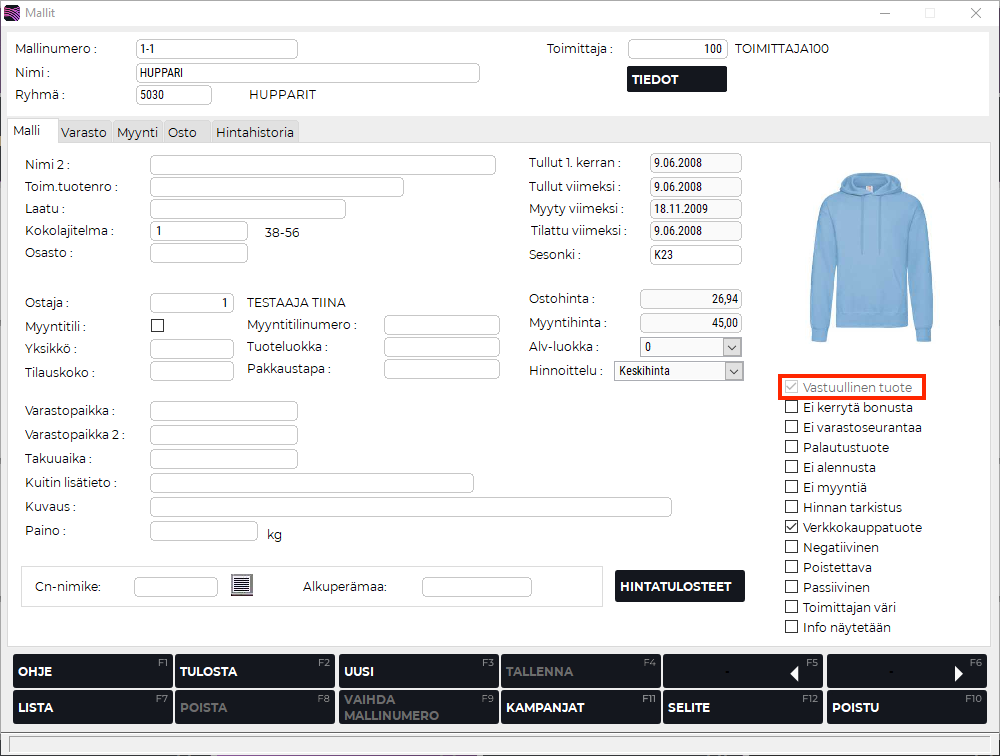Click into the Kuvaus text field

[x=410, y=507]
